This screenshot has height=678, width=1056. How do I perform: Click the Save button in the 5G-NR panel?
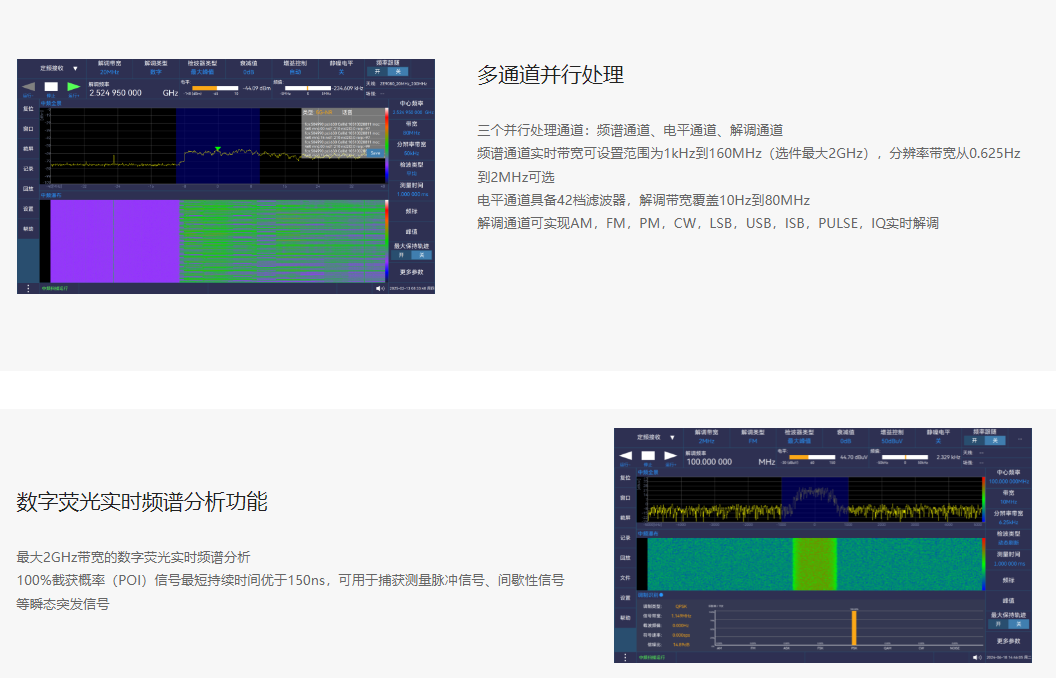[x=375, y=153]
